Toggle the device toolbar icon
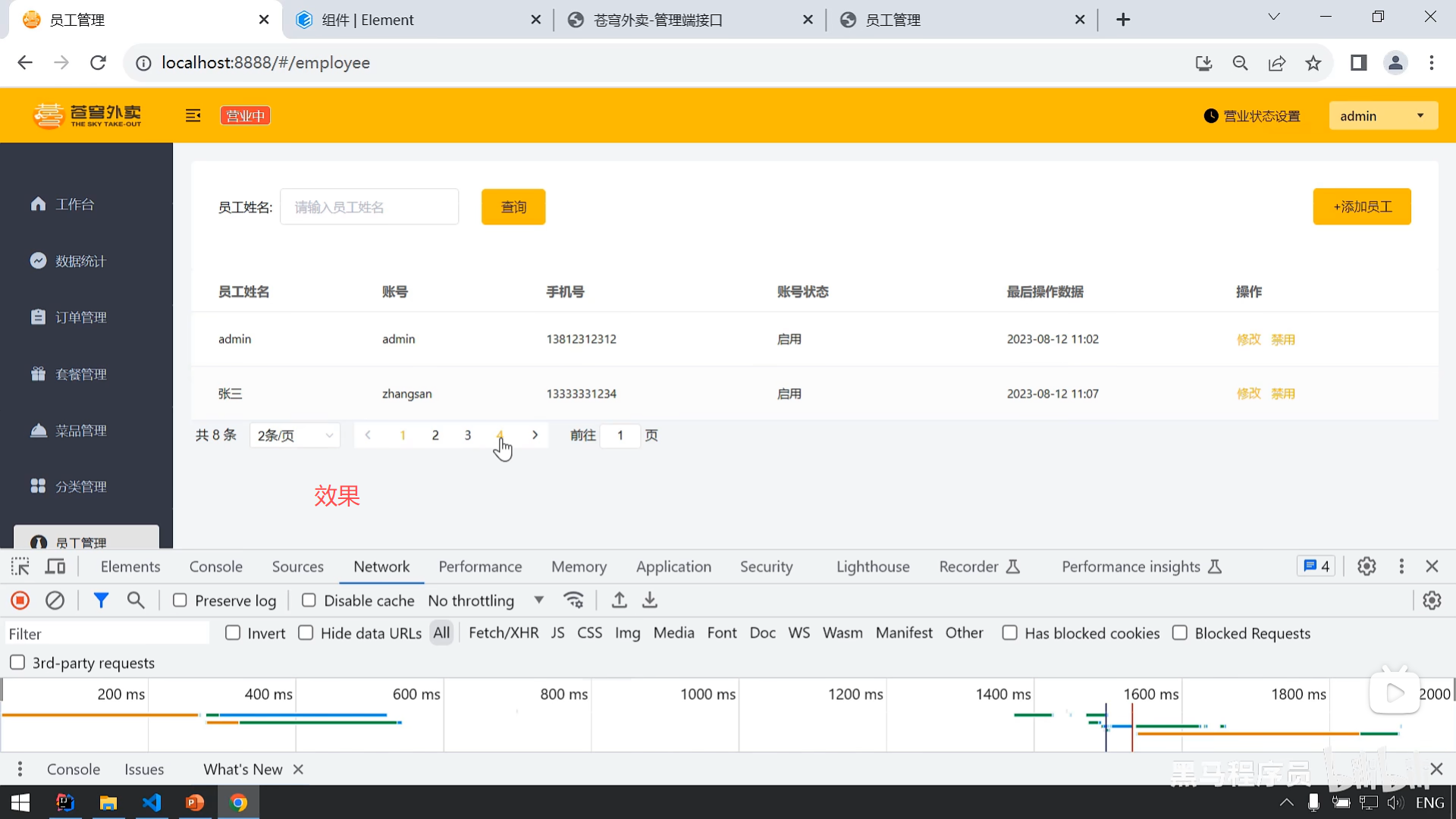The width and height of the screenshot is (1456, 819). (x=55, y=566)
